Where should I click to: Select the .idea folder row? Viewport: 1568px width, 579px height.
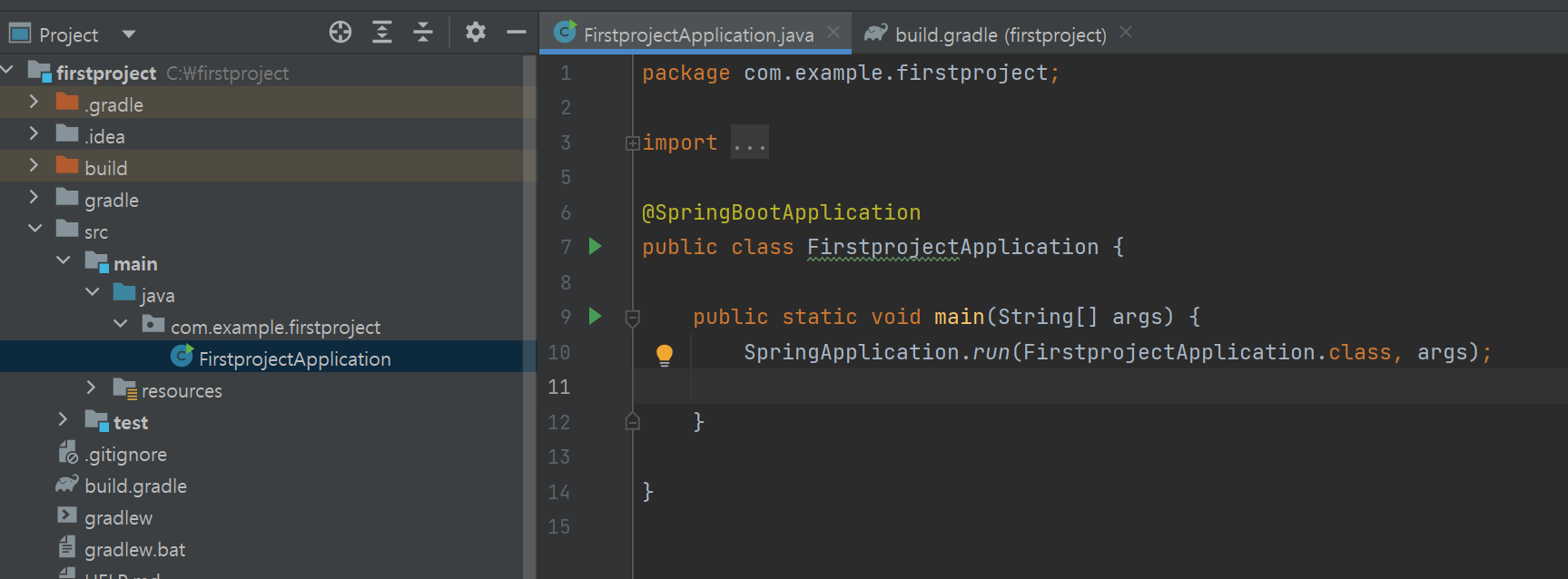pyautogui.click(x=261, y=134)
